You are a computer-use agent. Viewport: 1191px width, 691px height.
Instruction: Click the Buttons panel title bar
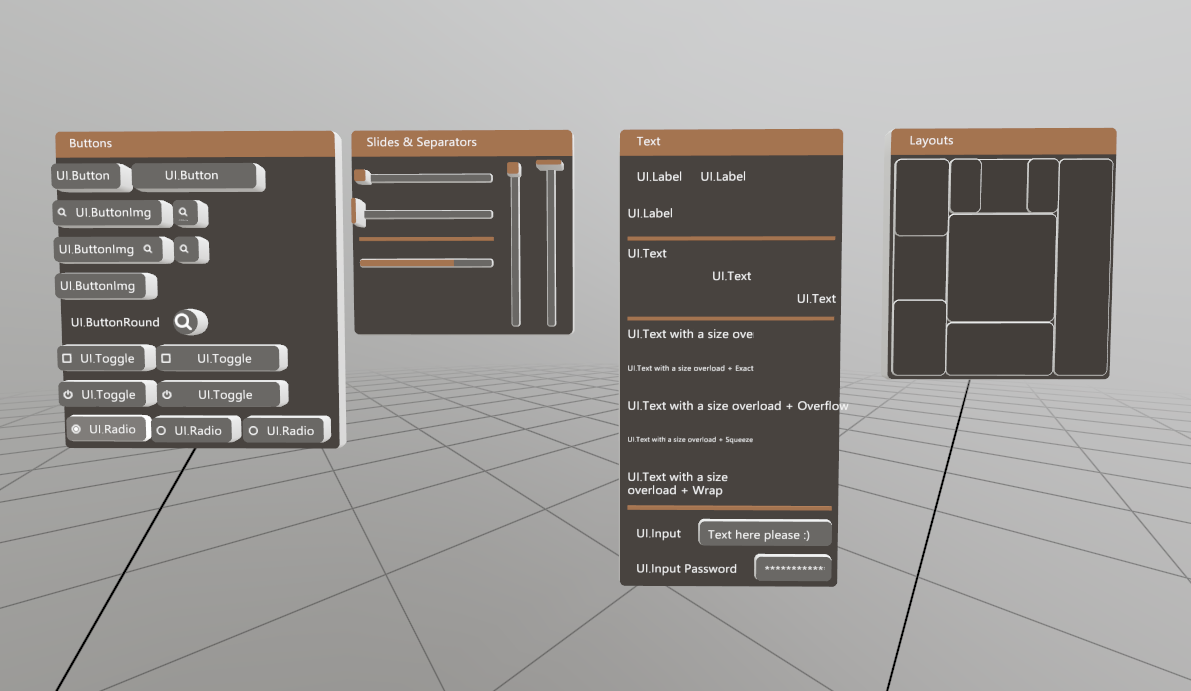pyautogui.click(x=196, y=143)
